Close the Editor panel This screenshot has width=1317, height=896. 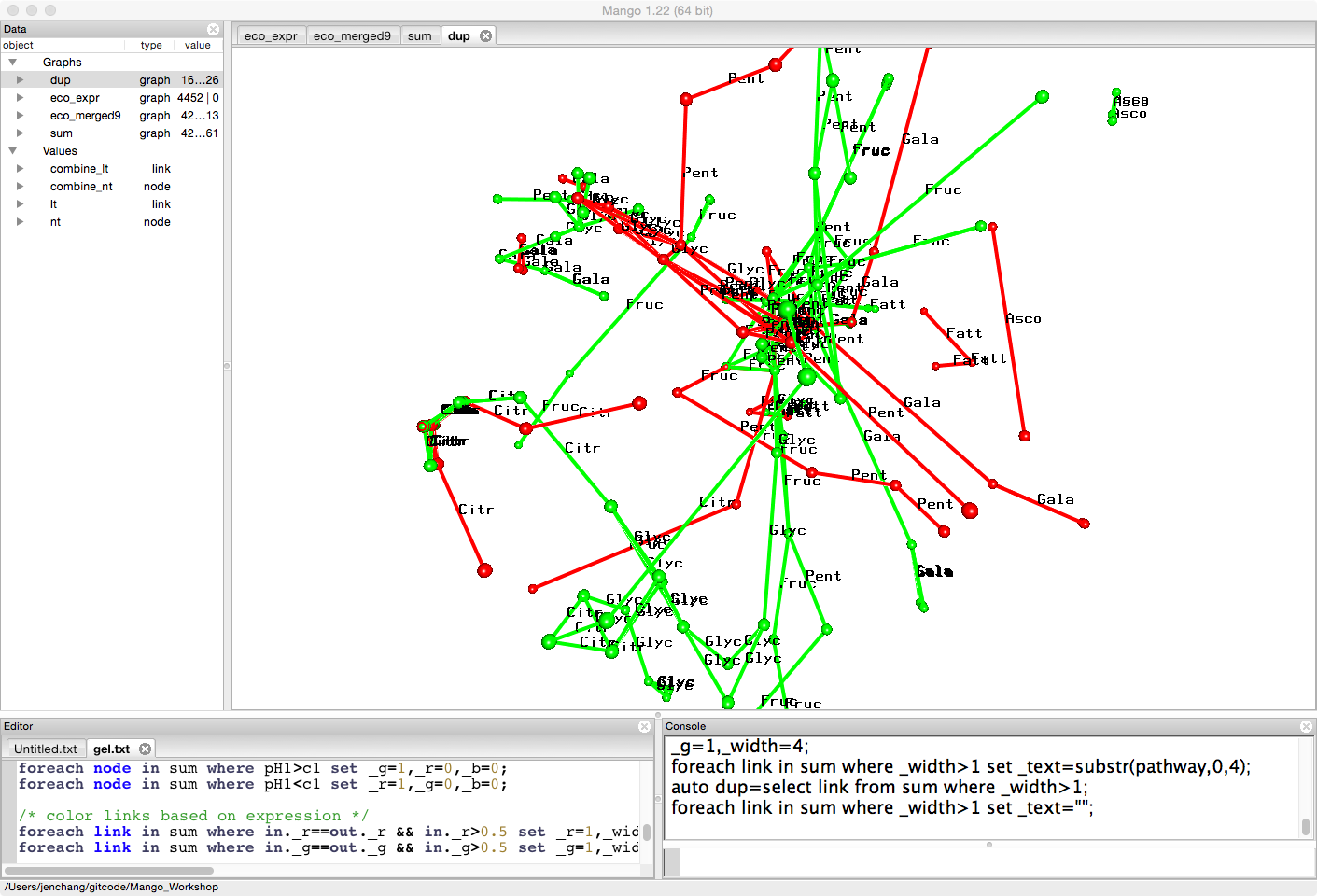tap(644, 726)
